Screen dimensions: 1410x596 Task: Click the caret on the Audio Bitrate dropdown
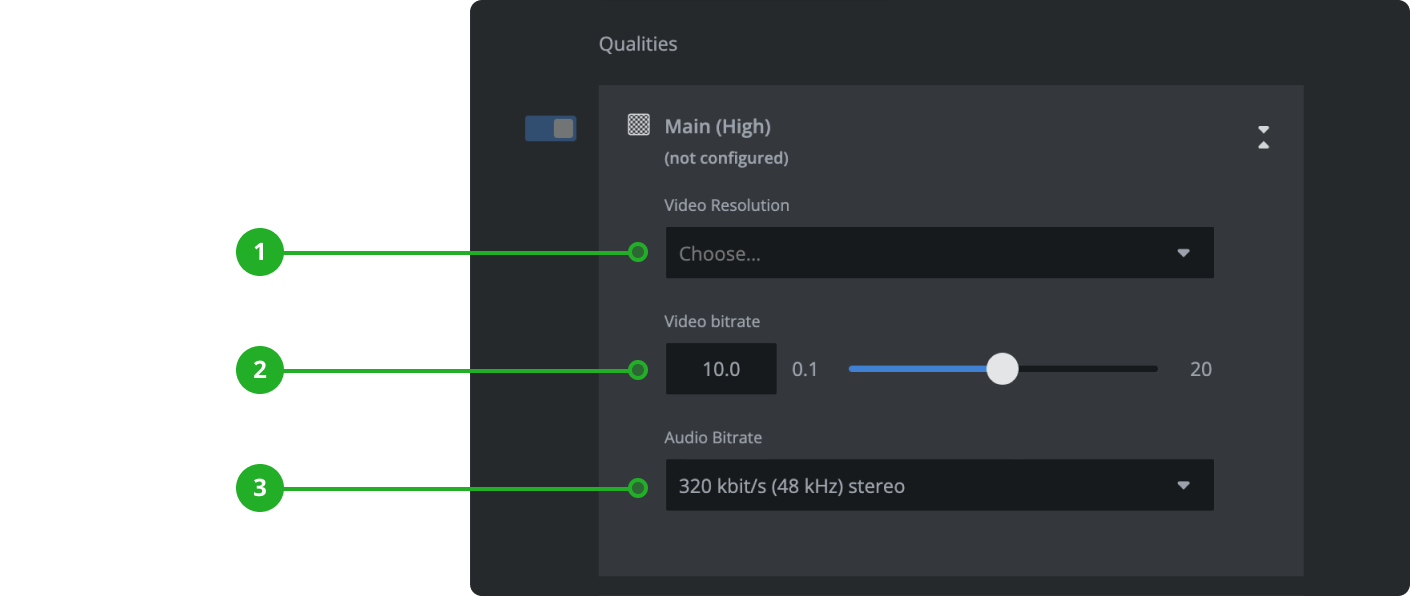pos(1184,485)
